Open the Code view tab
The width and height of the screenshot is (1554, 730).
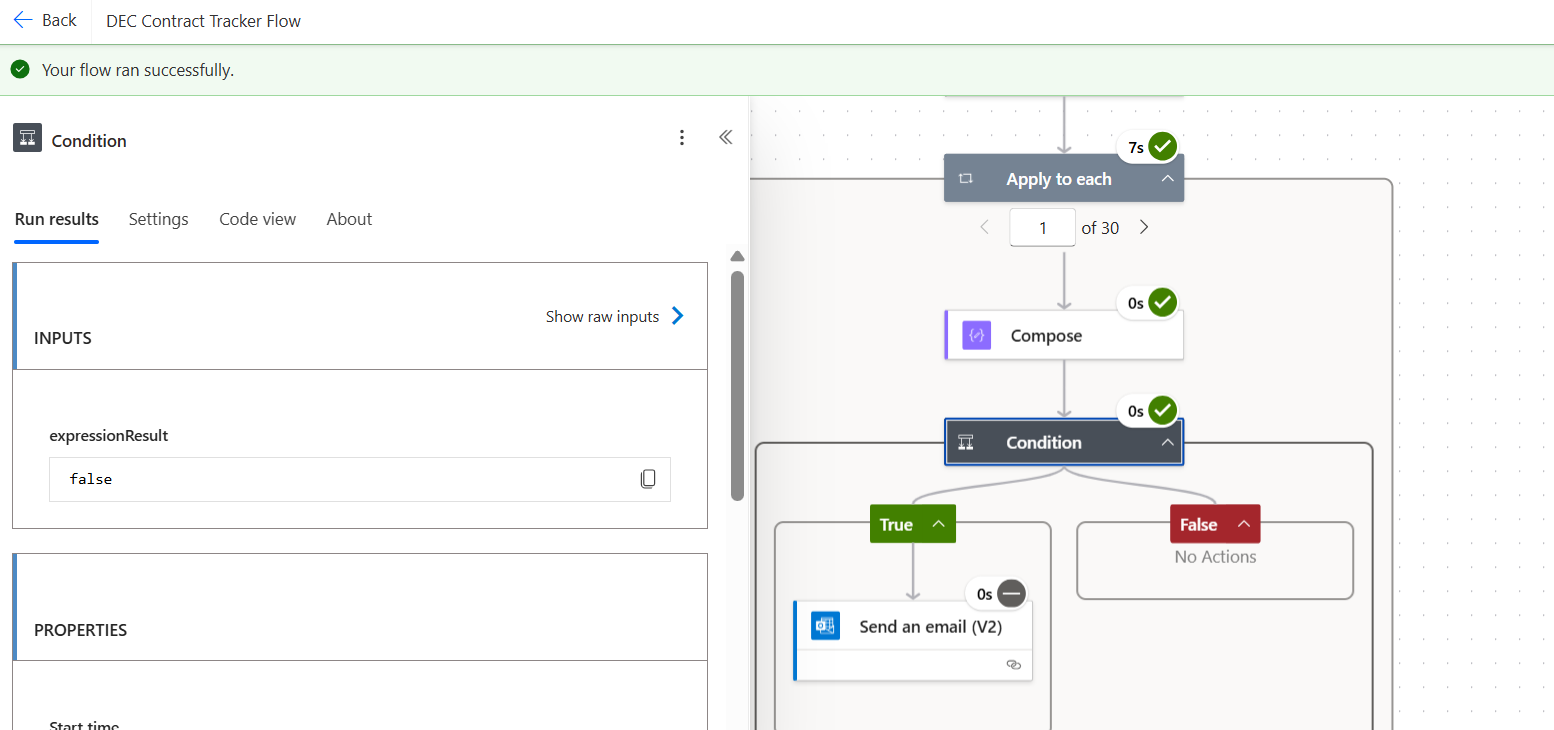(258, 219)
